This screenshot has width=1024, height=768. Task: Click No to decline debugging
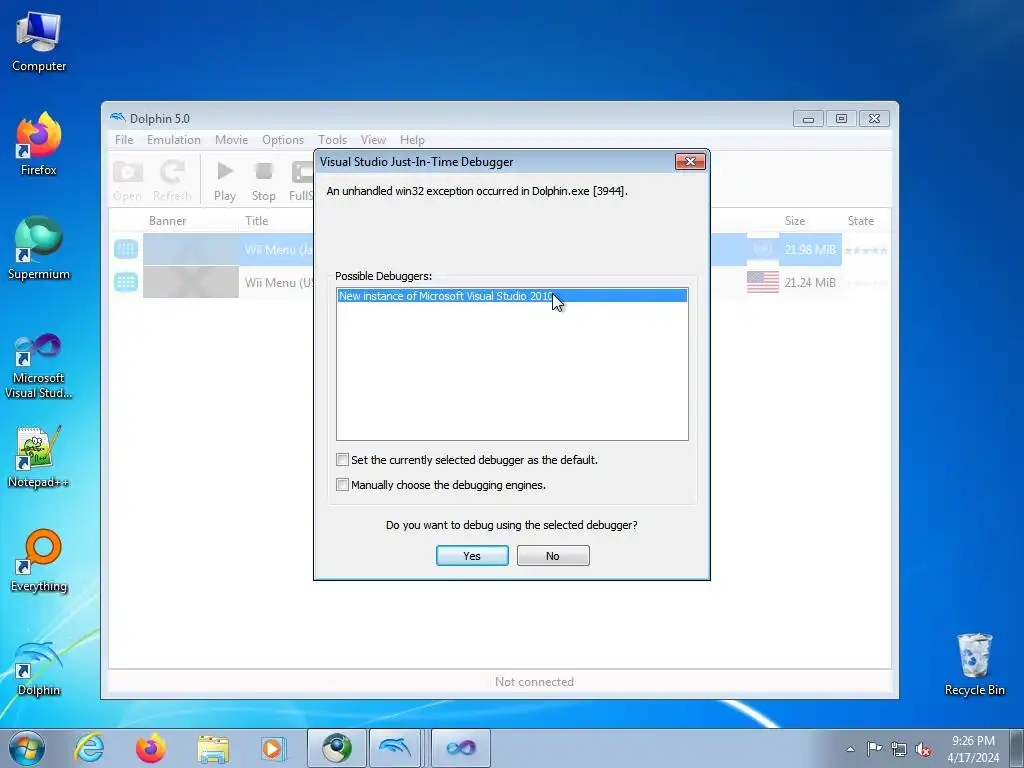point(552,556)
